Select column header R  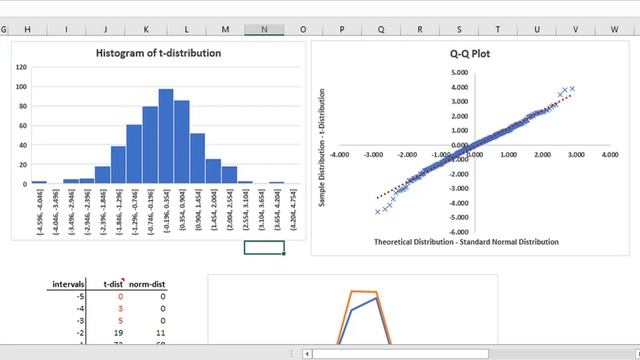[x=420, y=29]
